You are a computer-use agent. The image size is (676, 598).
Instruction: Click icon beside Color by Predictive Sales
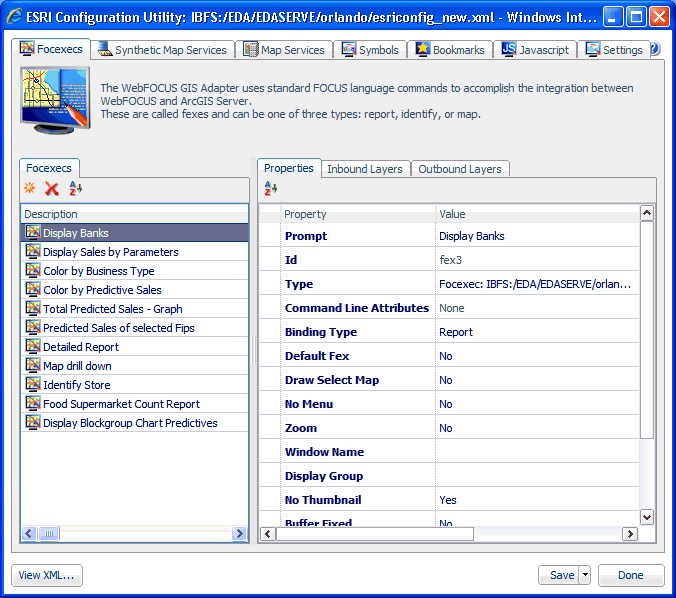(33, 289)
